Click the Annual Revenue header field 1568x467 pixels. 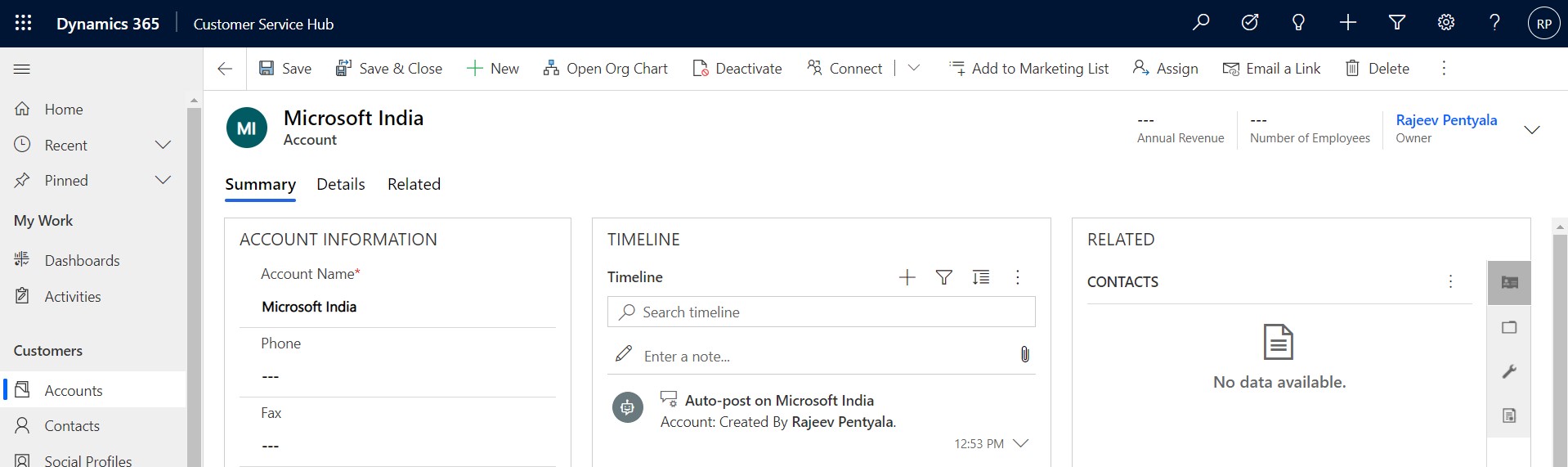pos(1180,129)
